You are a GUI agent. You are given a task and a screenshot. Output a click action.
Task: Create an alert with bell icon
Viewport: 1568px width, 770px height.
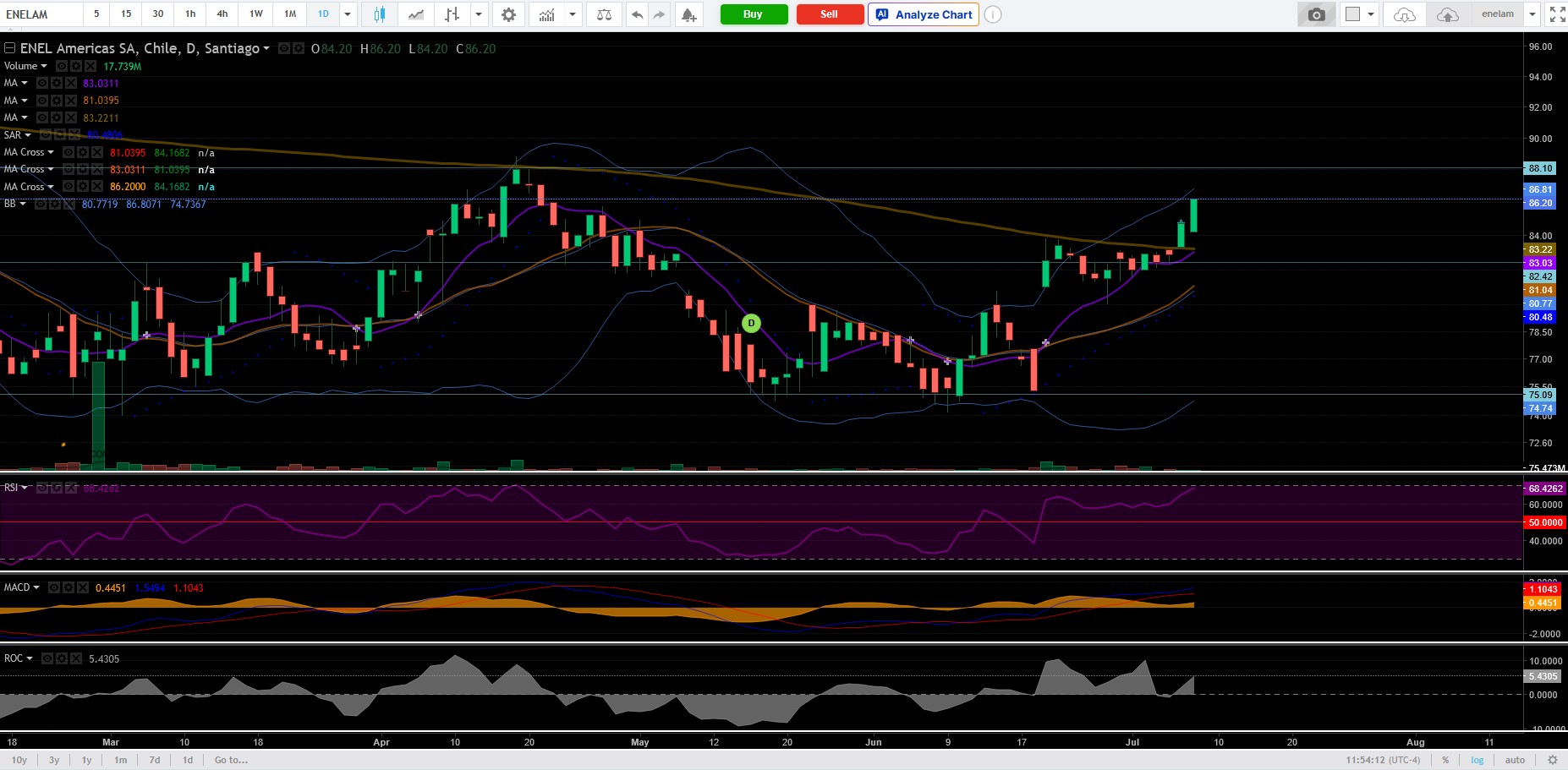pos(688,14)
